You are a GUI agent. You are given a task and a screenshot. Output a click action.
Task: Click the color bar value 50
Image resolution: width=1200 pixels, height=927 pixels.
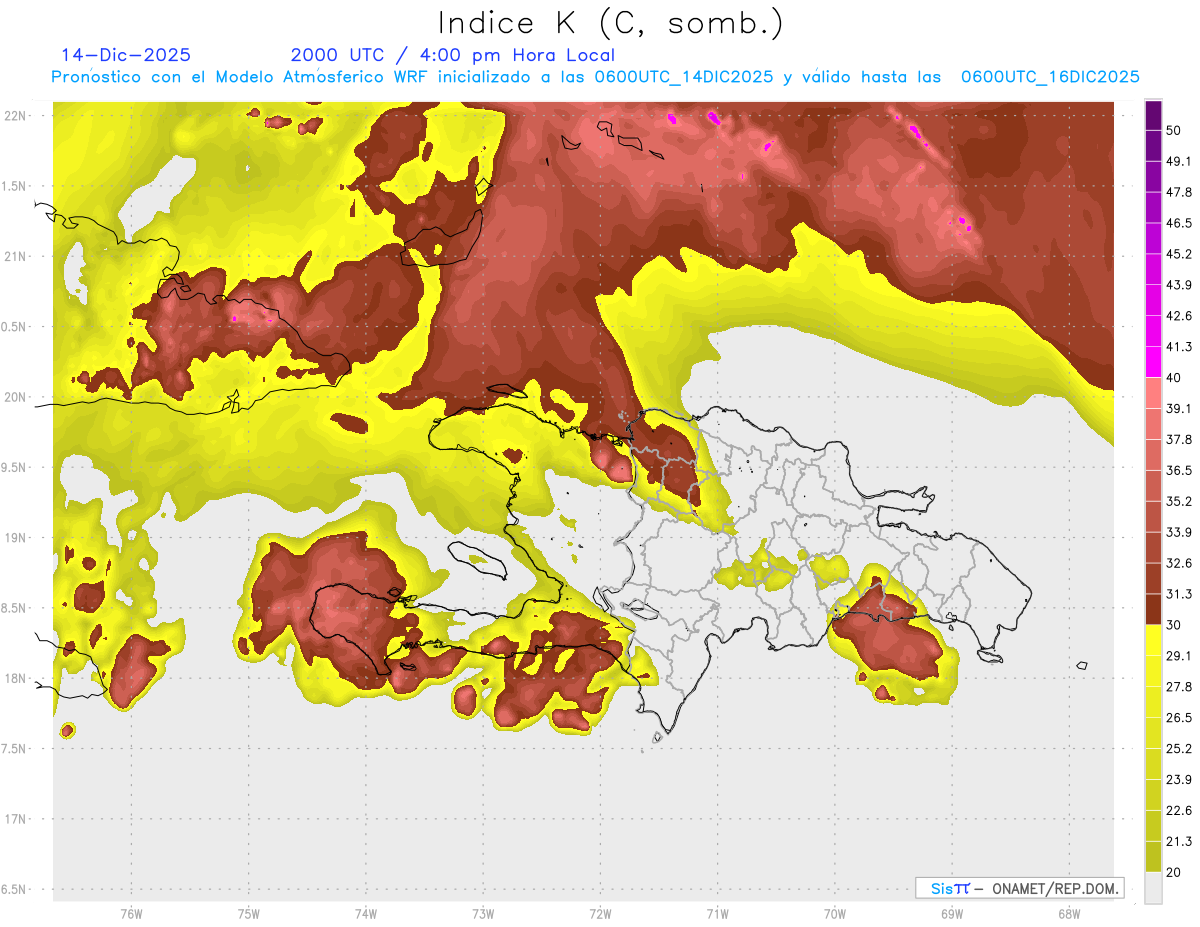tap(1174, 130)
